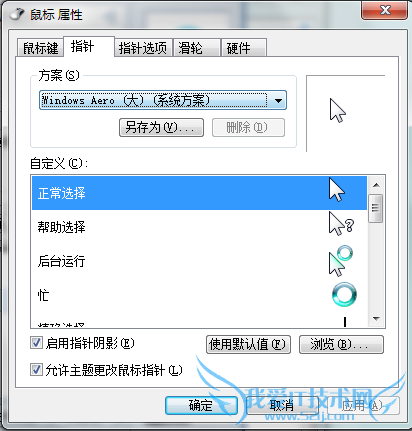Open the 方案 scheme dropdown arrow

coord(278,100)
